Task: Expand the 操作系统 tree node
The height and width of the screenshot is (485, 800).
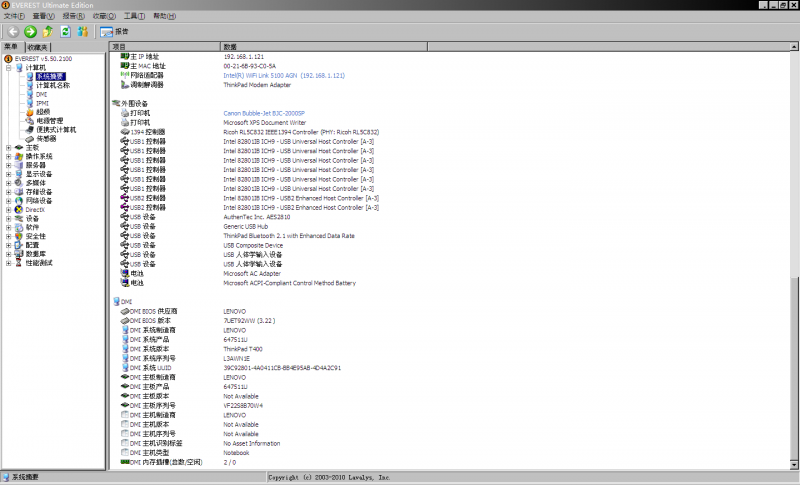Action: click(x=9, y=157)
